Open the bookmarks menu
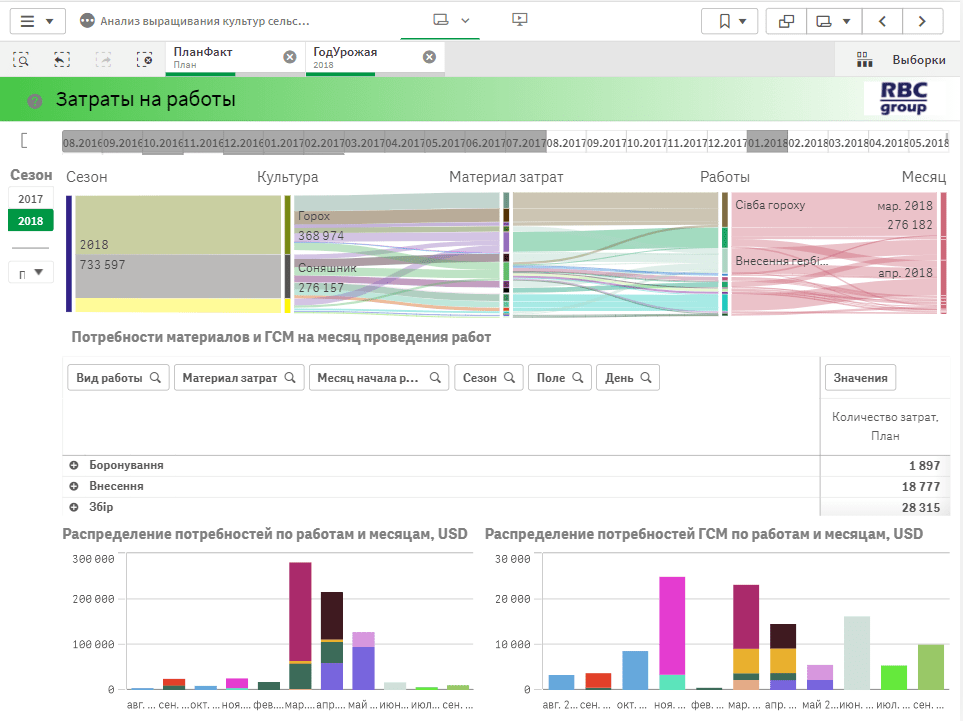This screenshot has height=721, width=963. pyautogui.click(x=730, y=20)
